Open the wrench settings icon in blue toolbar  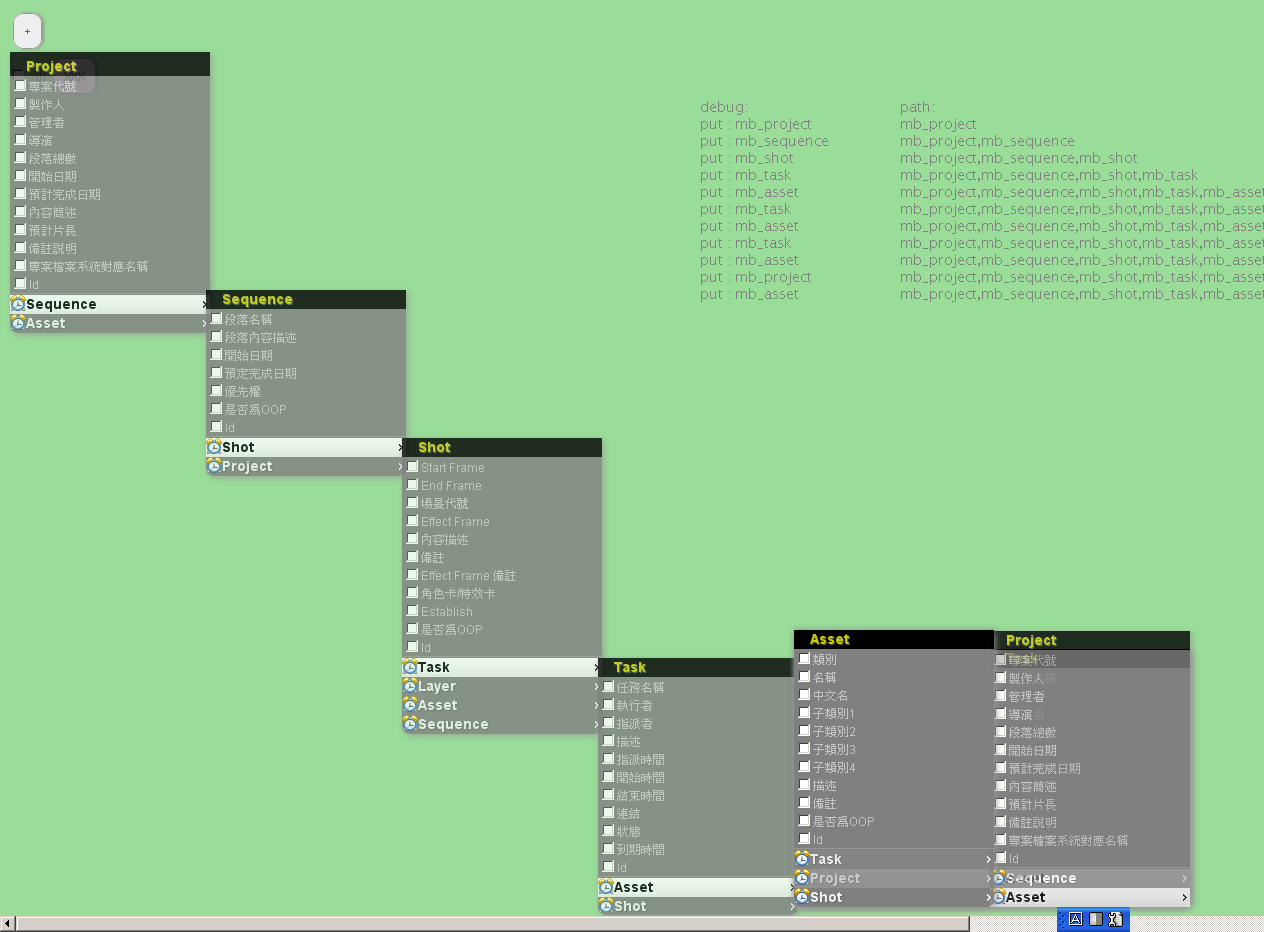(1115, 919)
